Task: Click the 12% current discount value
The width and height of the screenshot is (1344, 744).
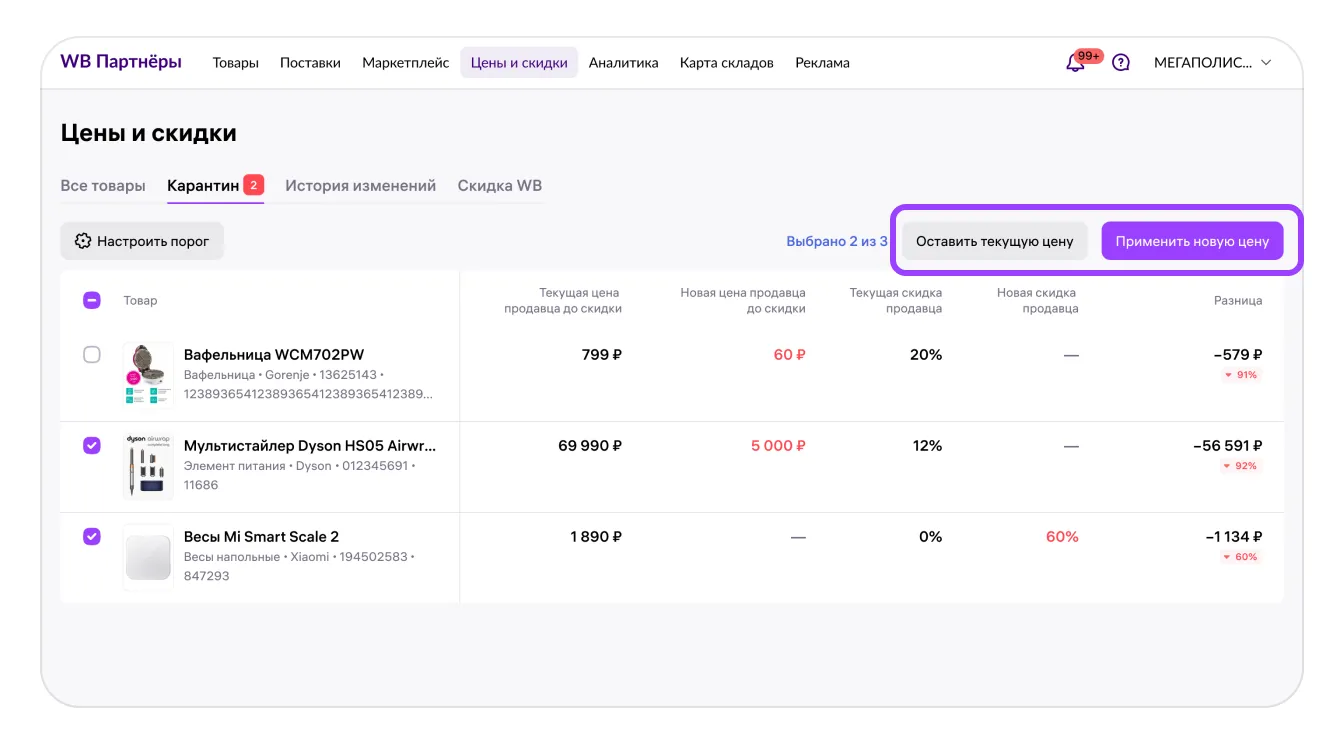Action: click(x=927, y=445)
